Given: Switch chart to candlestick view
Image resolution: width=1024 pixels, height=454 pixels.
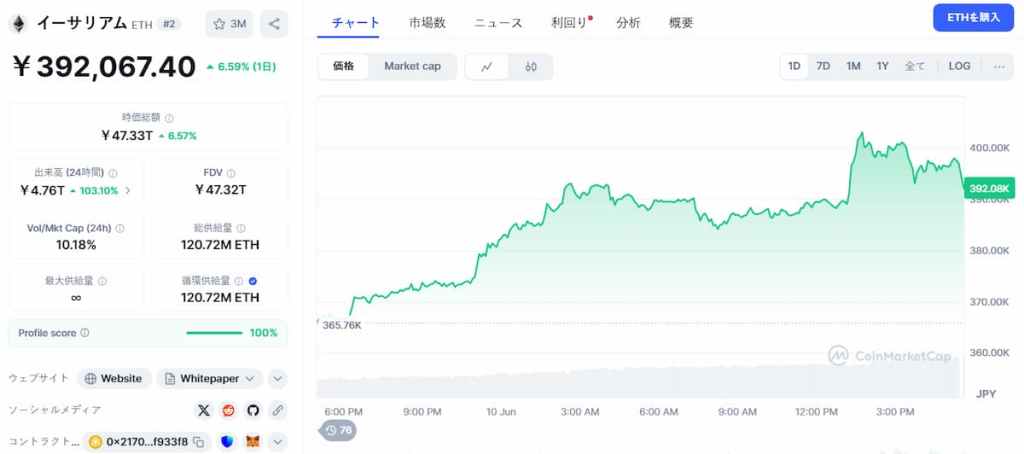Looking at the screenshot, I should click(531, 67).
